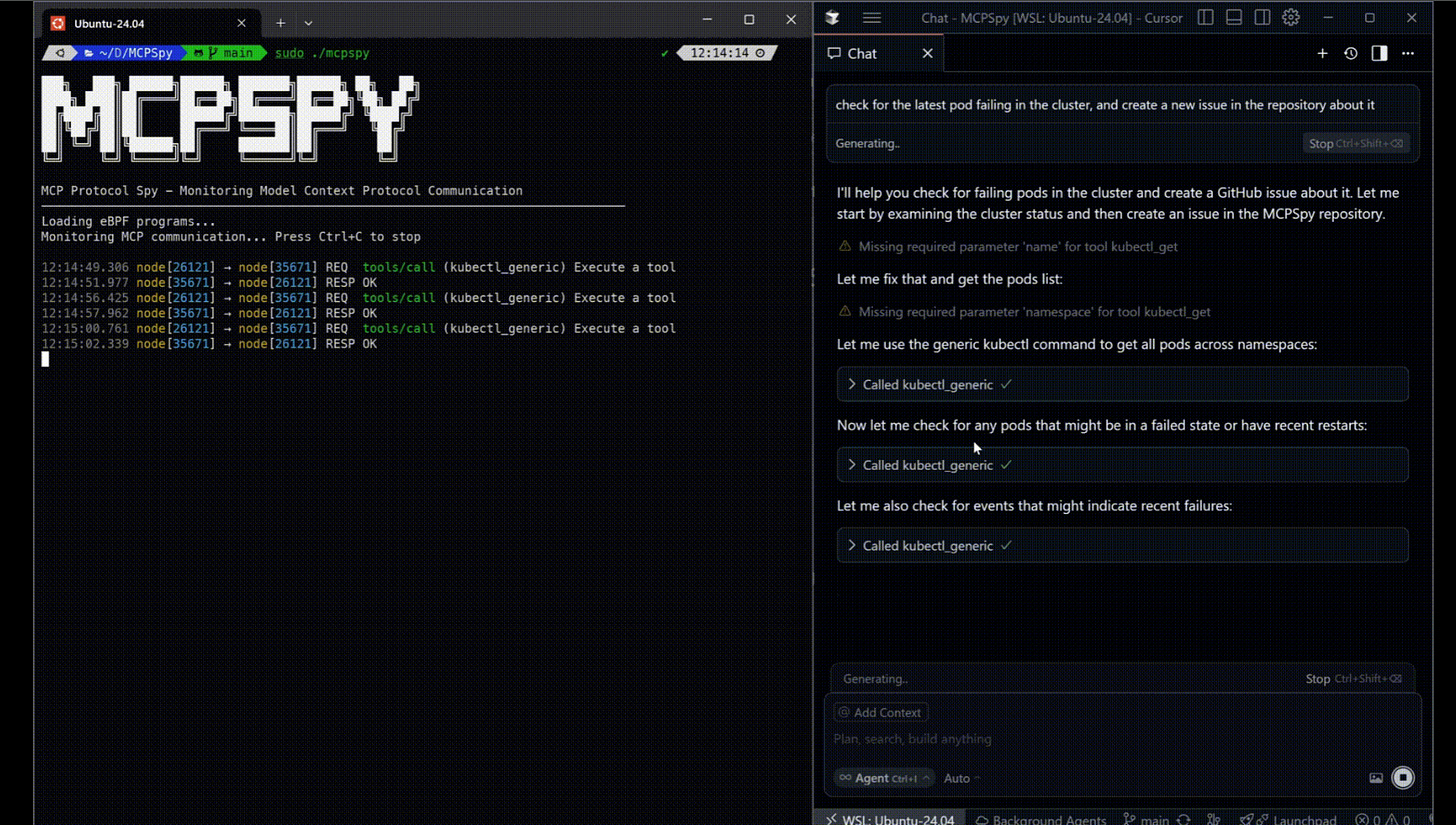
Task: Show chat history clock icon
Action: coord(1351,54)
